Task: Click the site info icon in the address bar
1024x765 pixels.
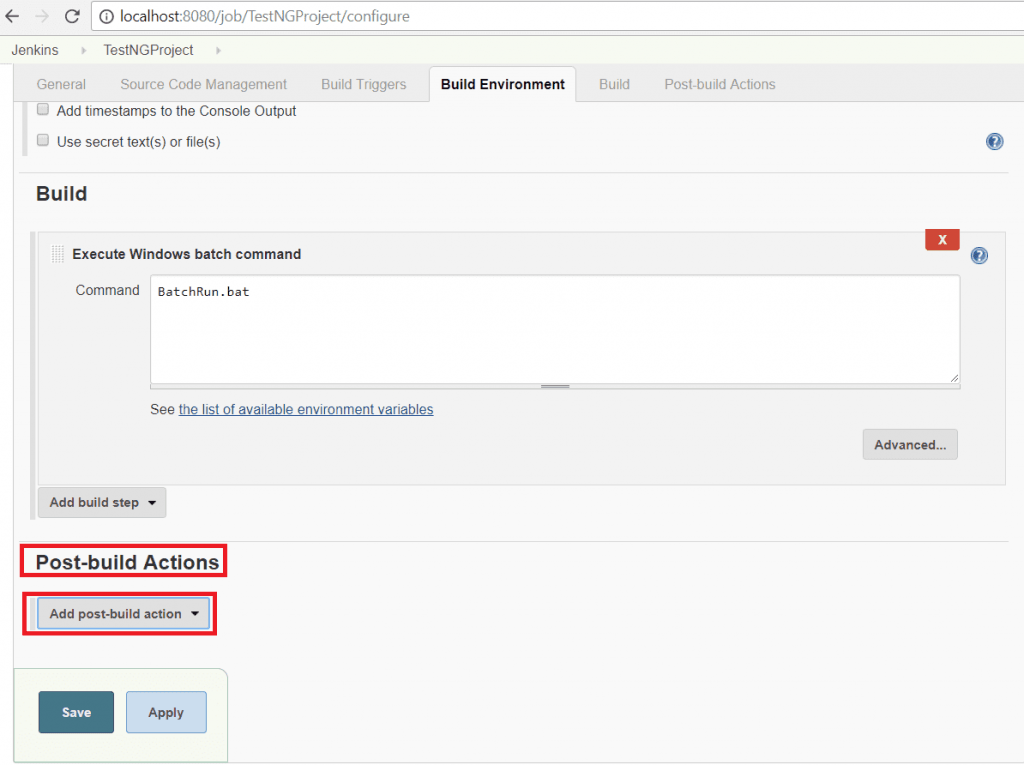Action: (106, 16)
